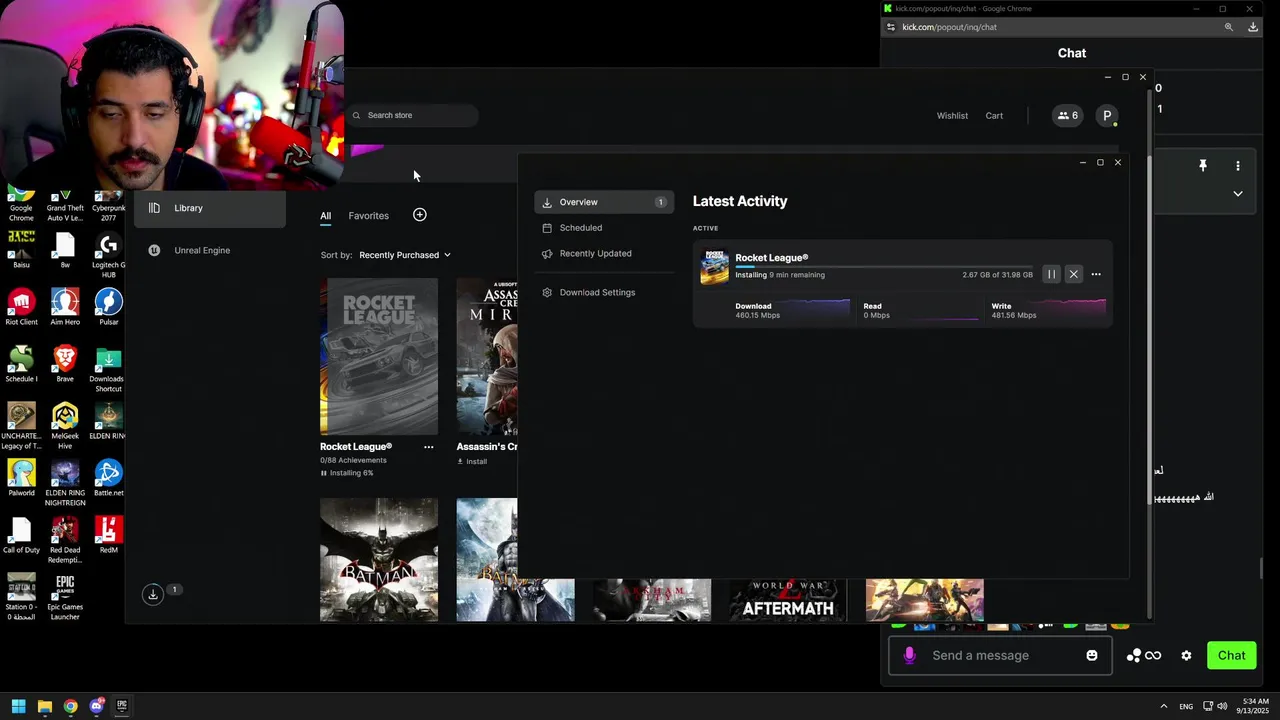Viewport: 1280px width, 720px height.
Task: Switch to the Favorites library tab
Action: coord(368,216)
